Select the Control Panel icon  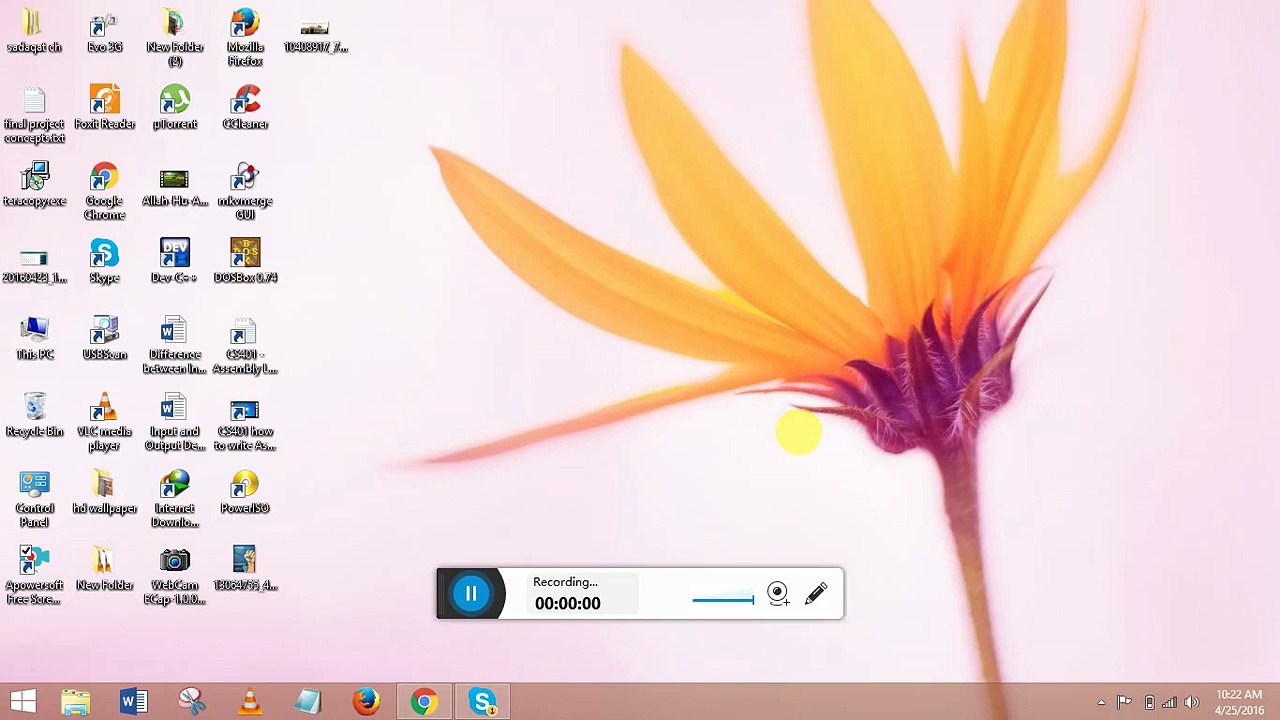[x=34, y=500]
